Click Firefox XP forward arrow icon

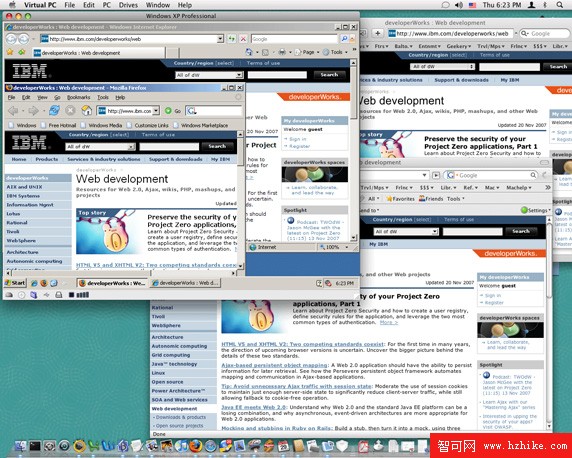(33, 111)
